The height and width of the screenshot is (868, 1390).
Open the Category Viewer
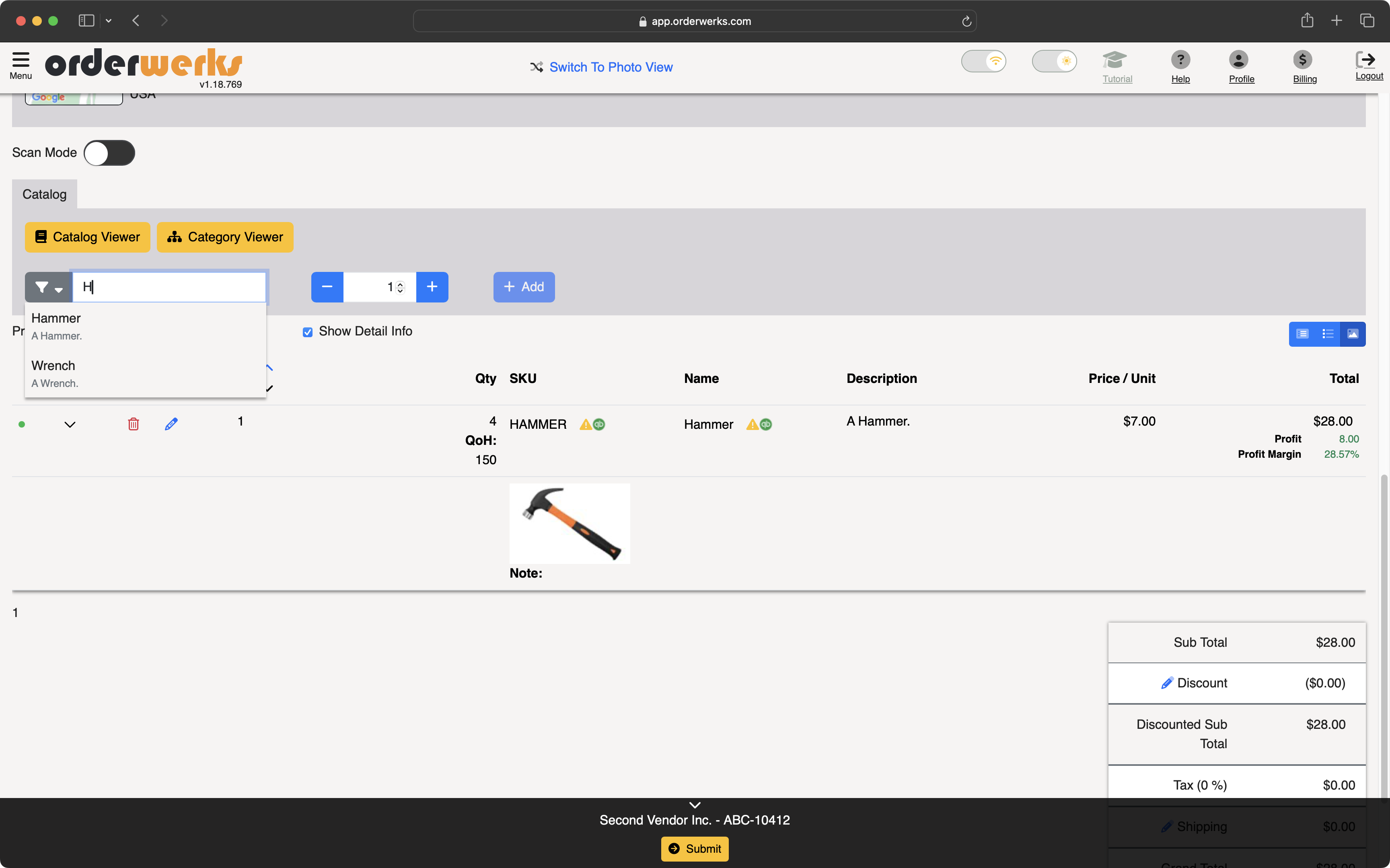225,237
